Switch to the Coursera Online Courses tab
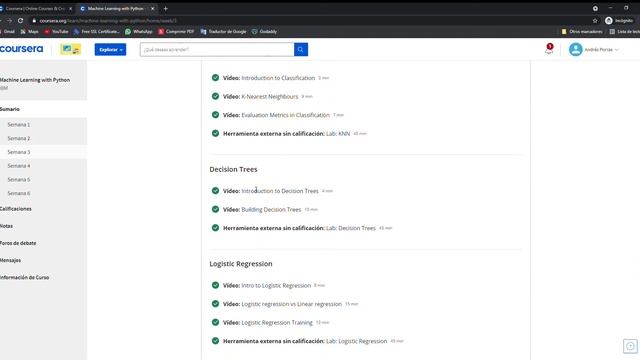Screen dimensions: 640x360 (35, 8)
